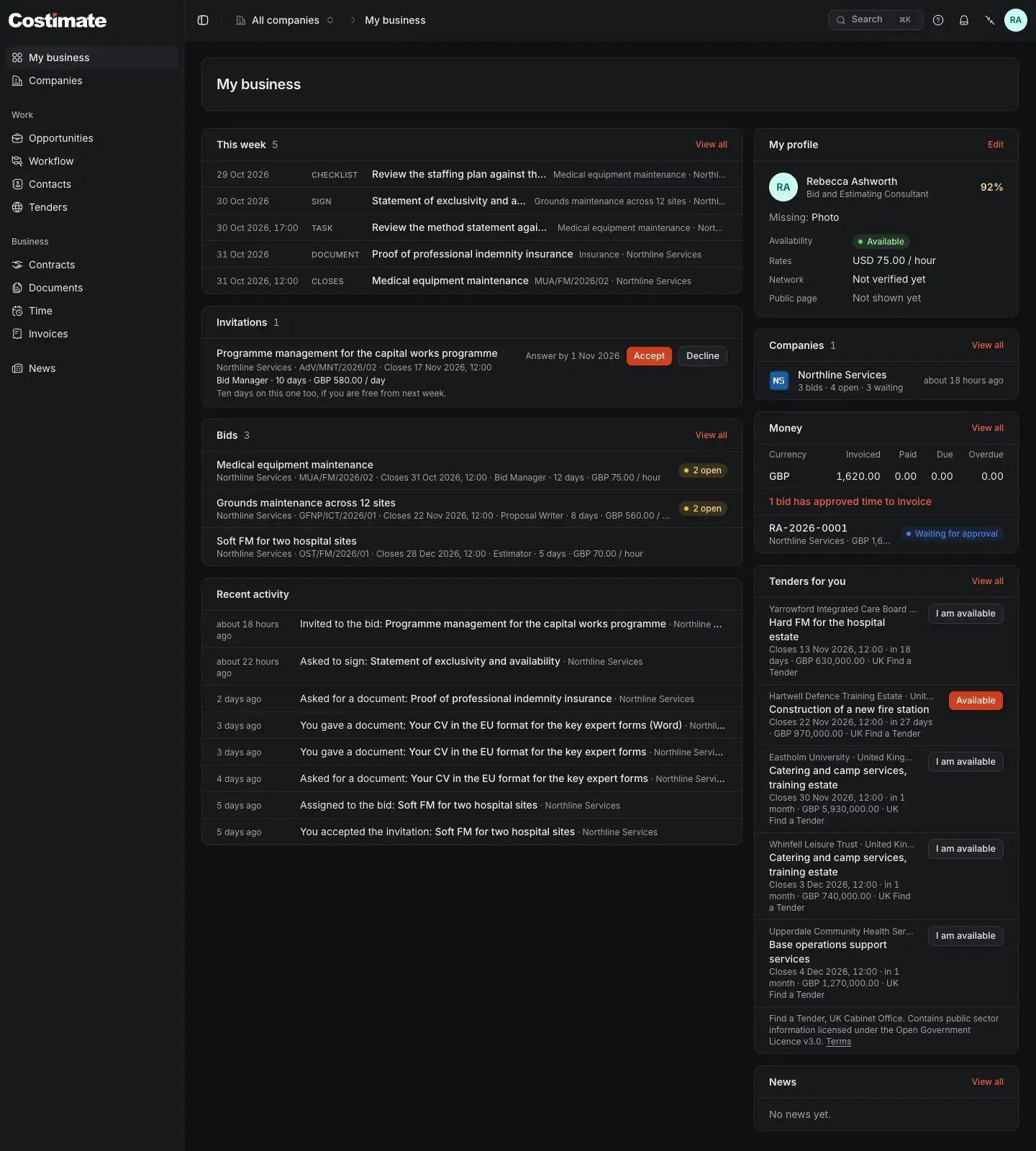
Task: Click the My business breadcrumb in header
Action: (x=395, y=20)
